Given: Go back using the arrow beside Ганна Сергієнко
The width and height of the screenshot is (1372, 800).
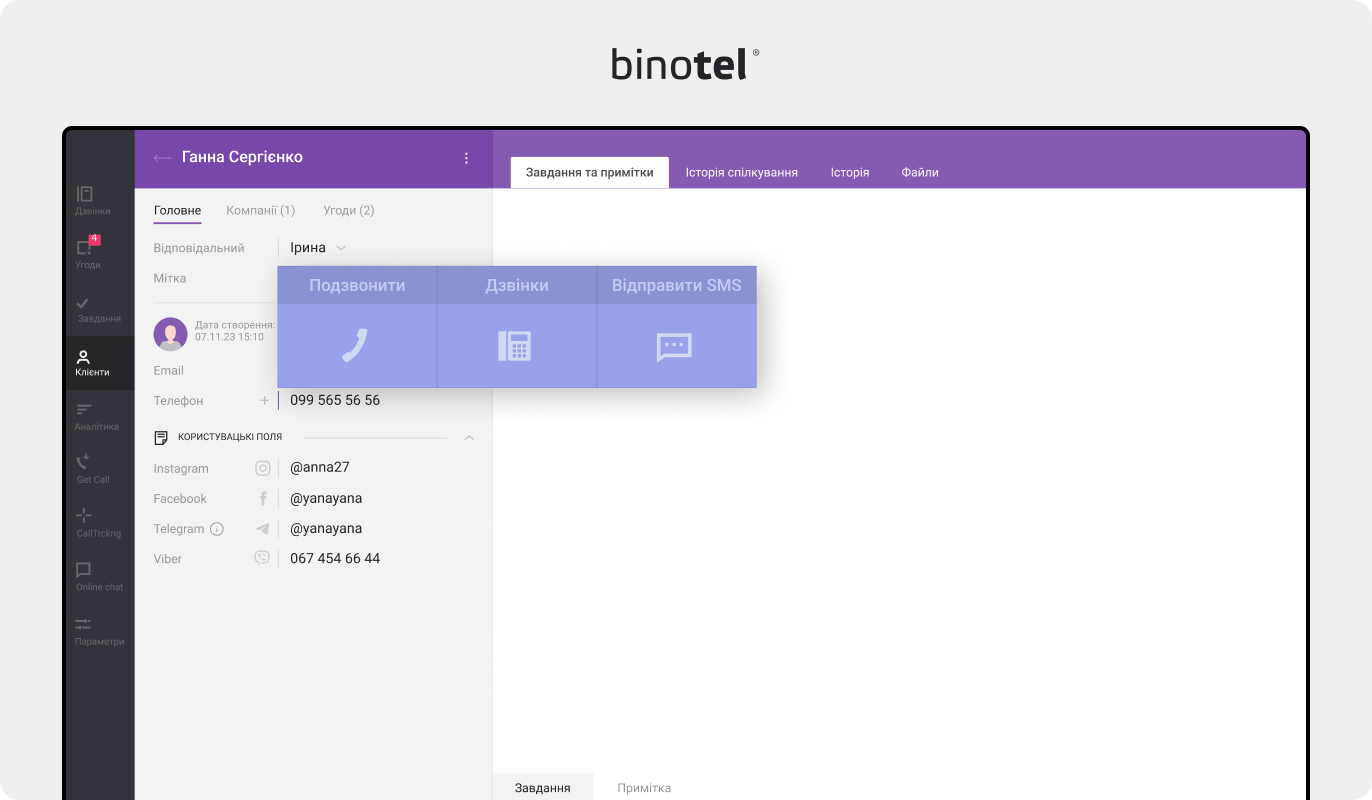Looking at the screenshot, I should coord(162,158).
